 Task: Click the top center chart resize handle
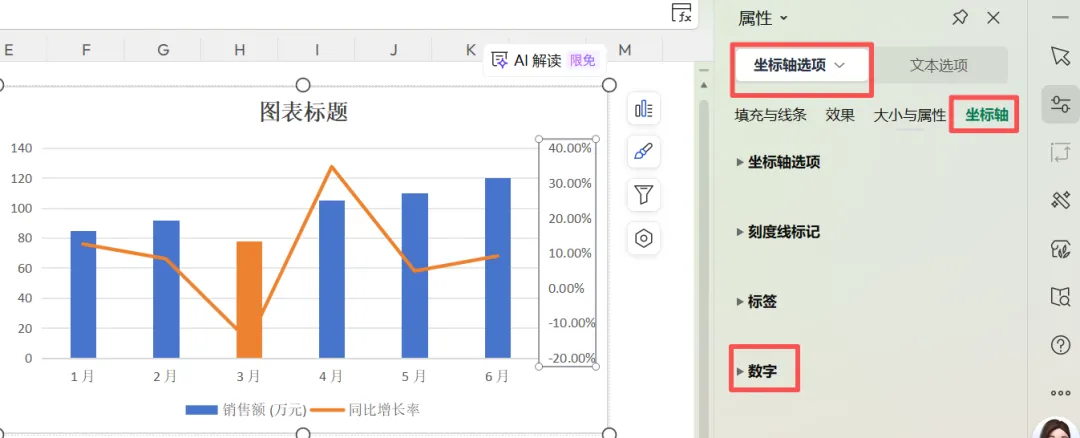click(x=302, y=85)
